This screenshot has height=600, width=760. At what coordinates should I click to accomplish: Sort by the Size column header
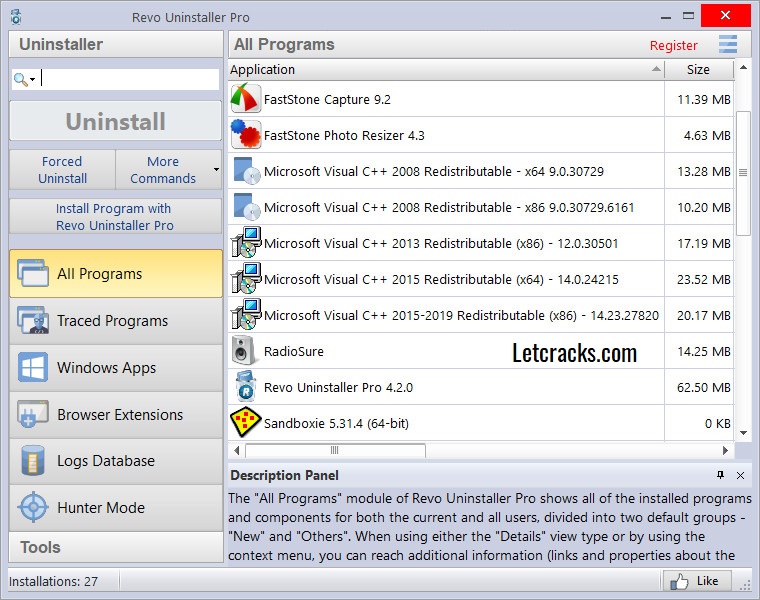pos(698,69)
